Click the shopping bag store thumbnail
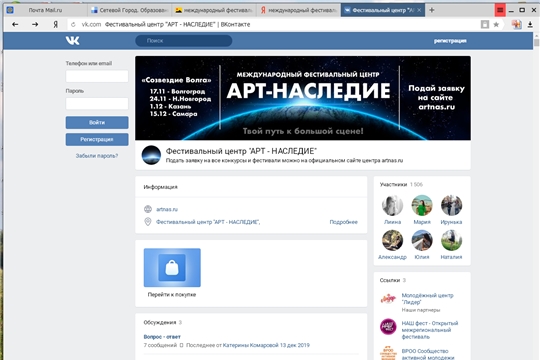Viewport: 540px width, 360px height. pos(172,268)
